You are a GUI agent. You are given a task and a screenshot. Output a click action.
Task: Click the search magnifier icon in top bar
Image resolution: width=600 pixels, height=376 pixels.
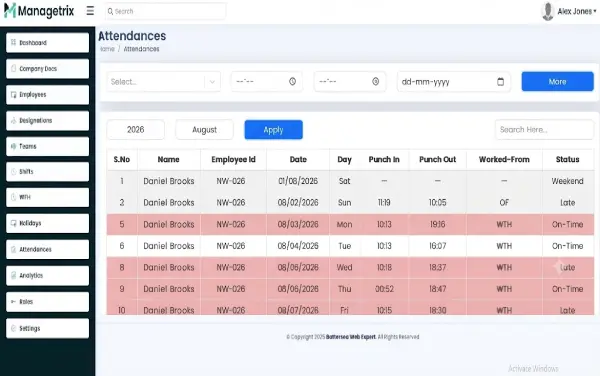110,11
